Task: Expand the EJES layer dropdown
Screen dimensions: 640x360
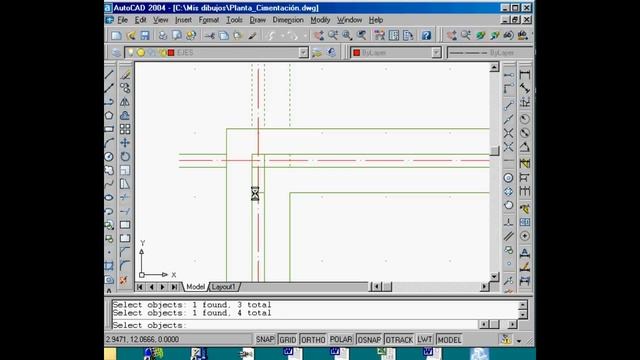Action: coord(303,53)
